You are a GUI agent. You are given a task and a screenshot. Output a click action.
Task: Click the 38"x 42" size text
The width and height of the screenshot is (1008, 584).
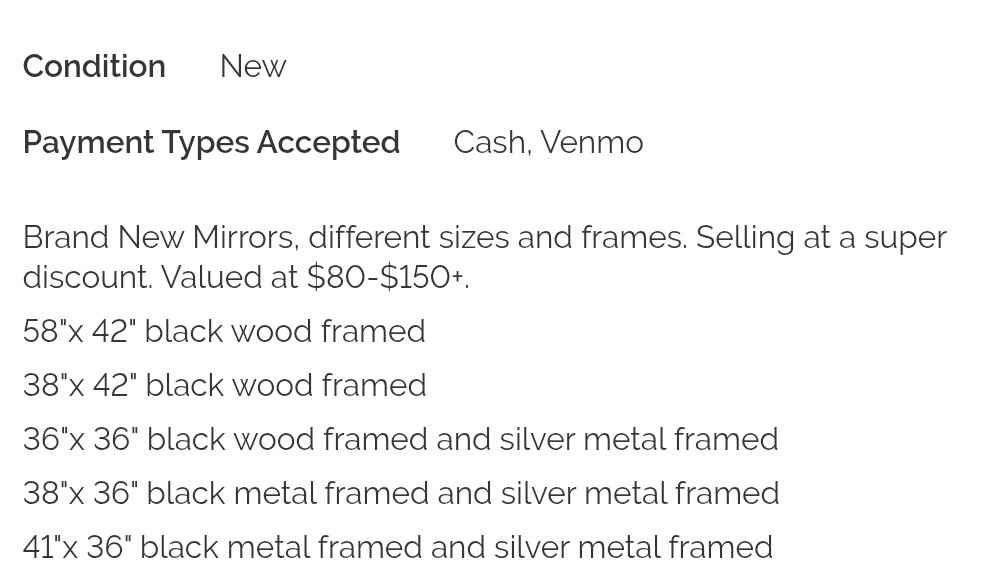click(x=79, y=385)
